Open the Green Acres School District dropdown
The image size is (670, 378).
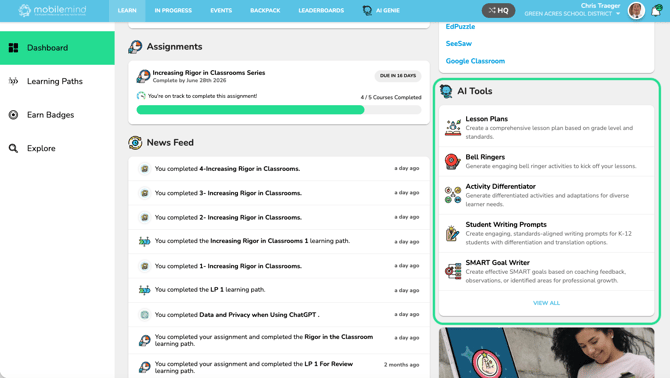tap(572, 14)
